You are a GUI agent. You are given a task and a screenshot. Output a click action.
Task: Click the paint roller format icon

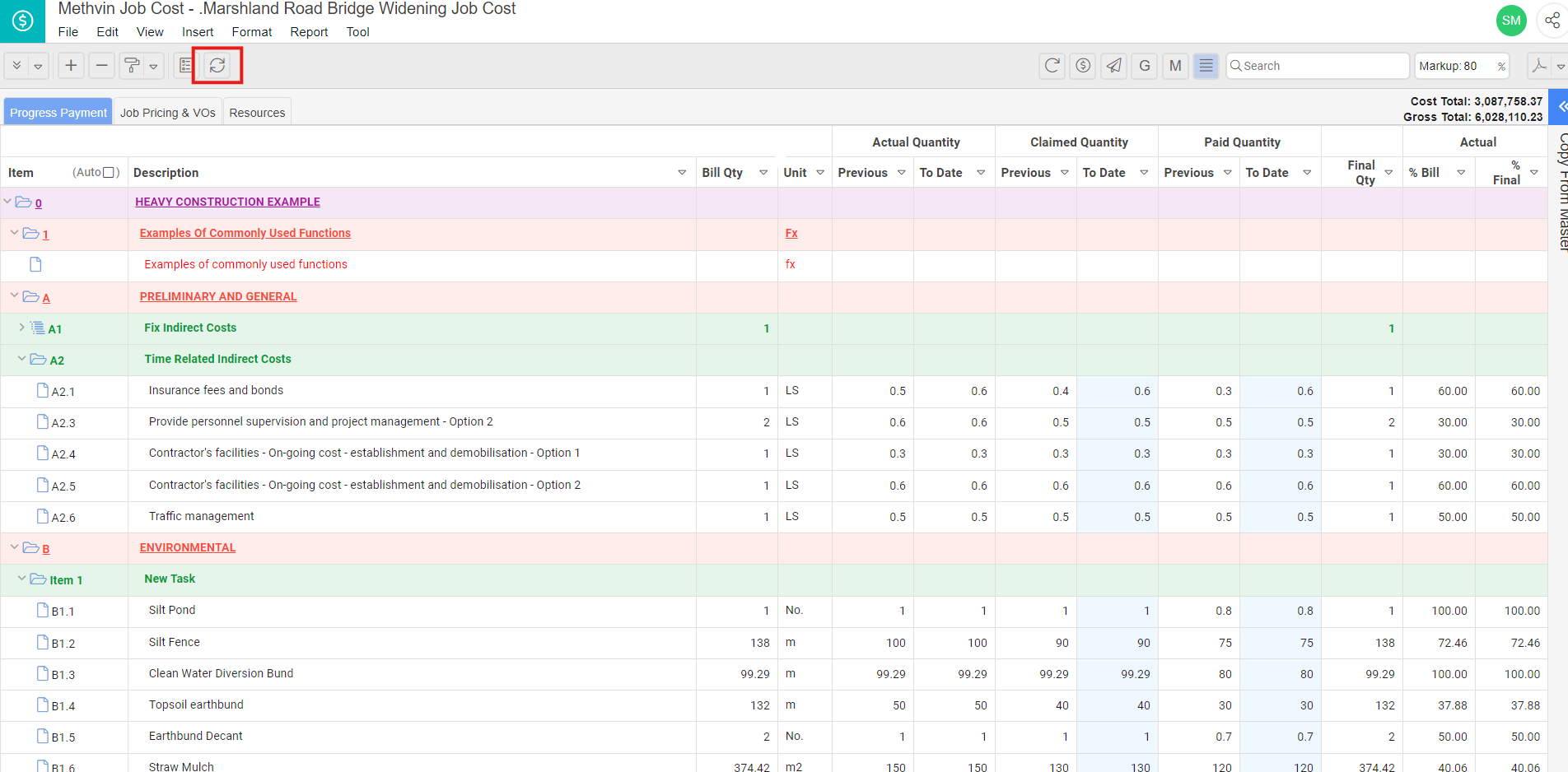pos(131,66)
